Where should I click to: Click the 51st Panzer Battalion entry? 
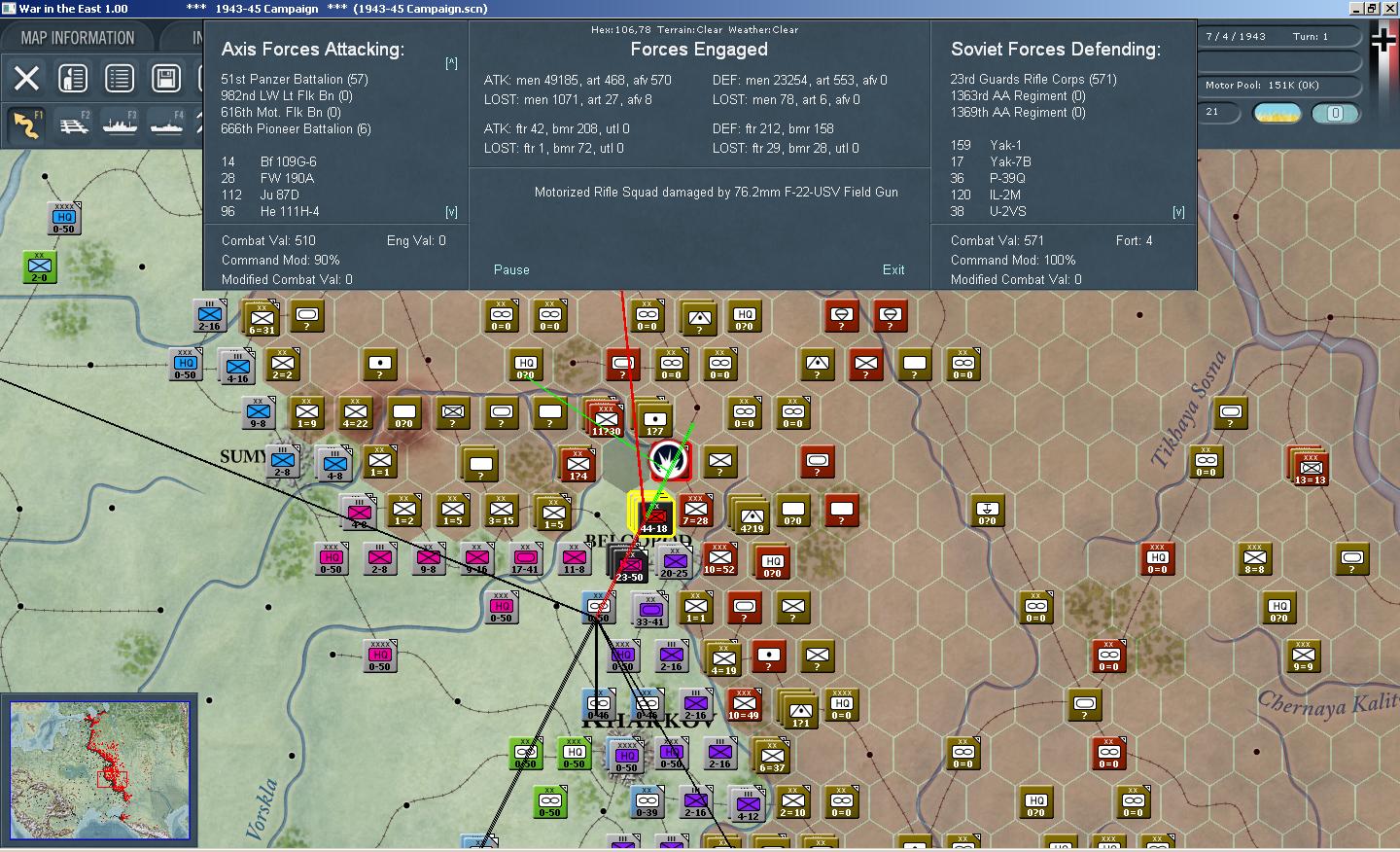pyautogui.click(x=295, y=79)
